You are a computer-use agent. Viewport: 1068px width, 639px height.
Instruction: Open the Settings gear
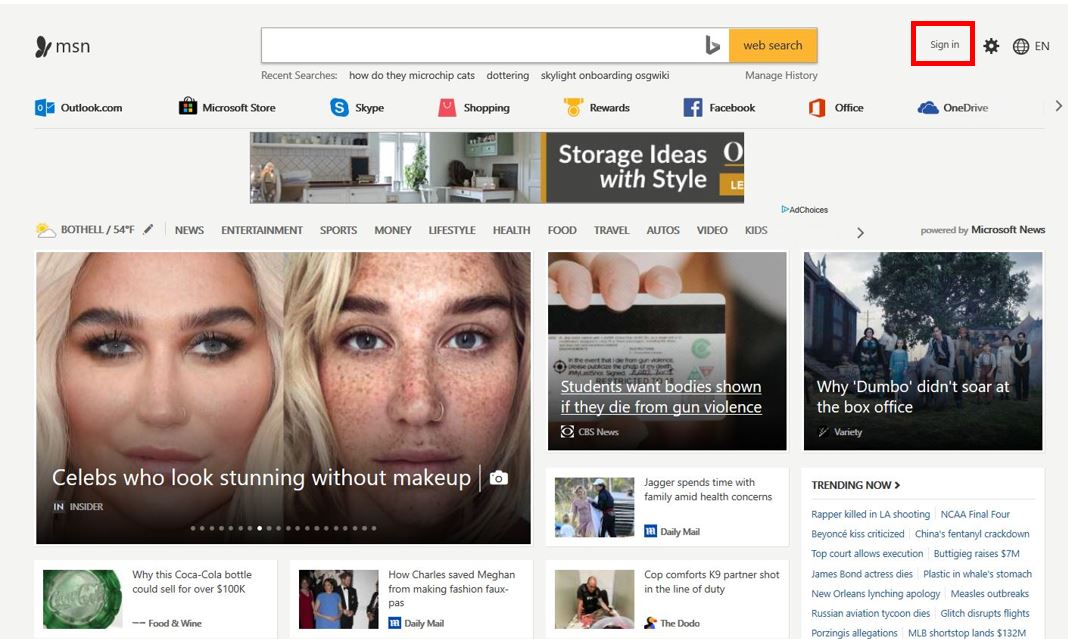(990, 45)
